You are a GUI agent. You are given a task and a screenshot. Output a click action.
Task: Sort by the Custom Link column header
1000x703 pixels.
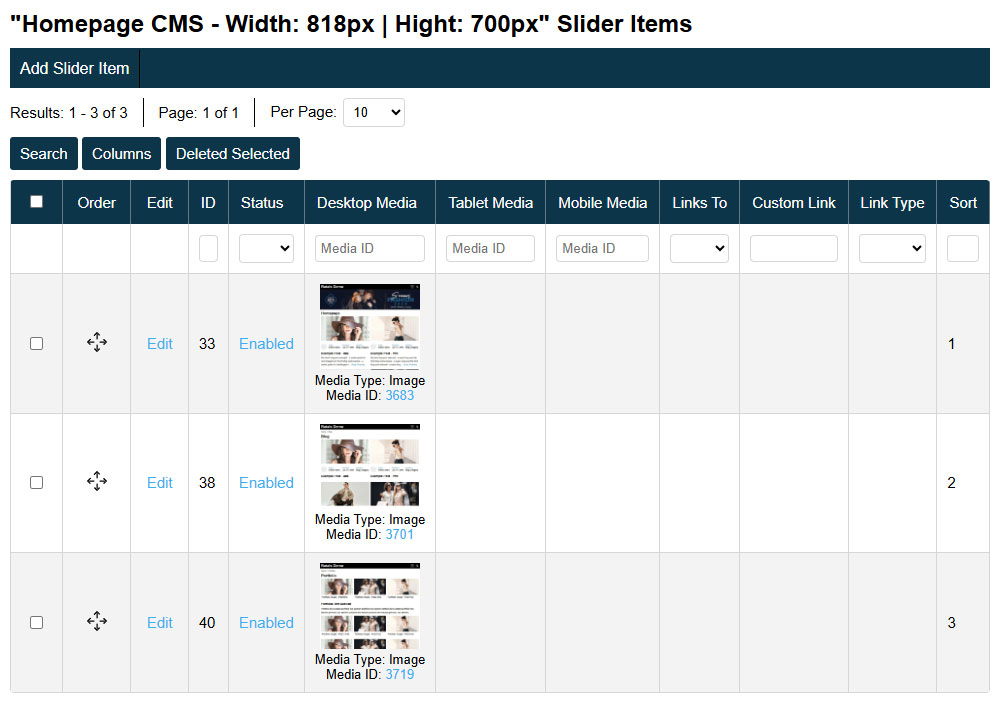tap(793, 203)
